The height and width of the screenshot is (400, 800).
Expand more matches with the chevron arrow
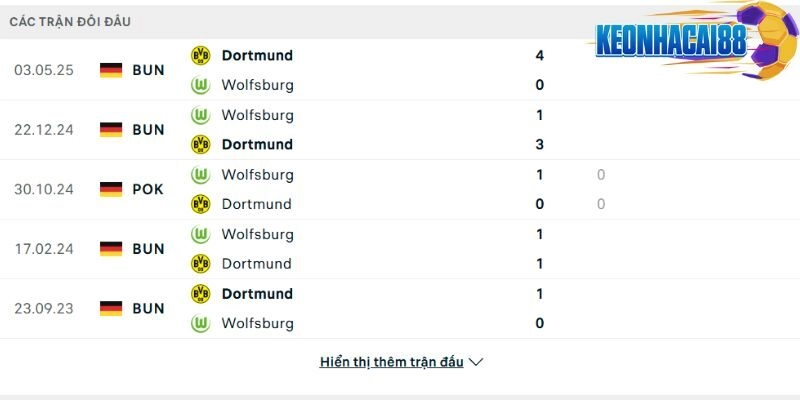coord(476,362)
